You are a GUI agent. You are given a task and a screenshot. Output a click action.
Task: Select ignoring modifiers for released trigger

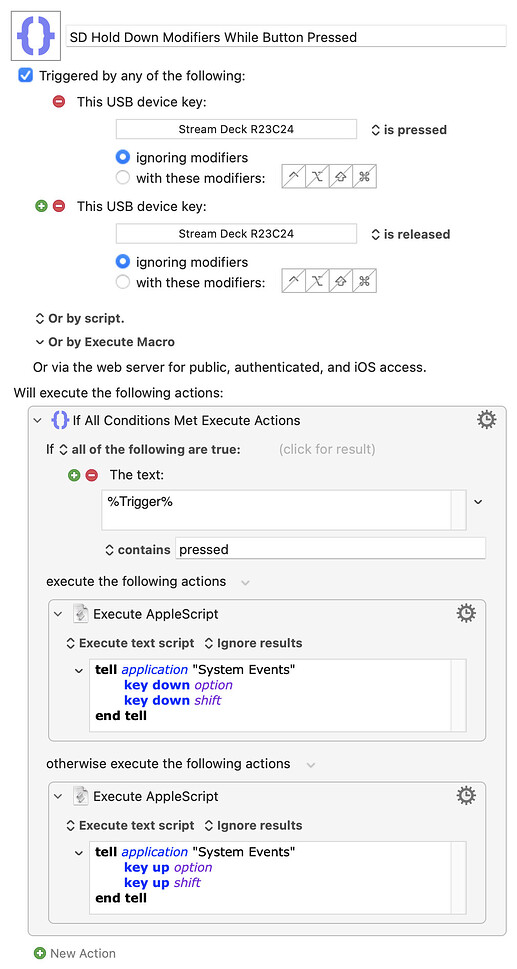[x=123, y=262]
